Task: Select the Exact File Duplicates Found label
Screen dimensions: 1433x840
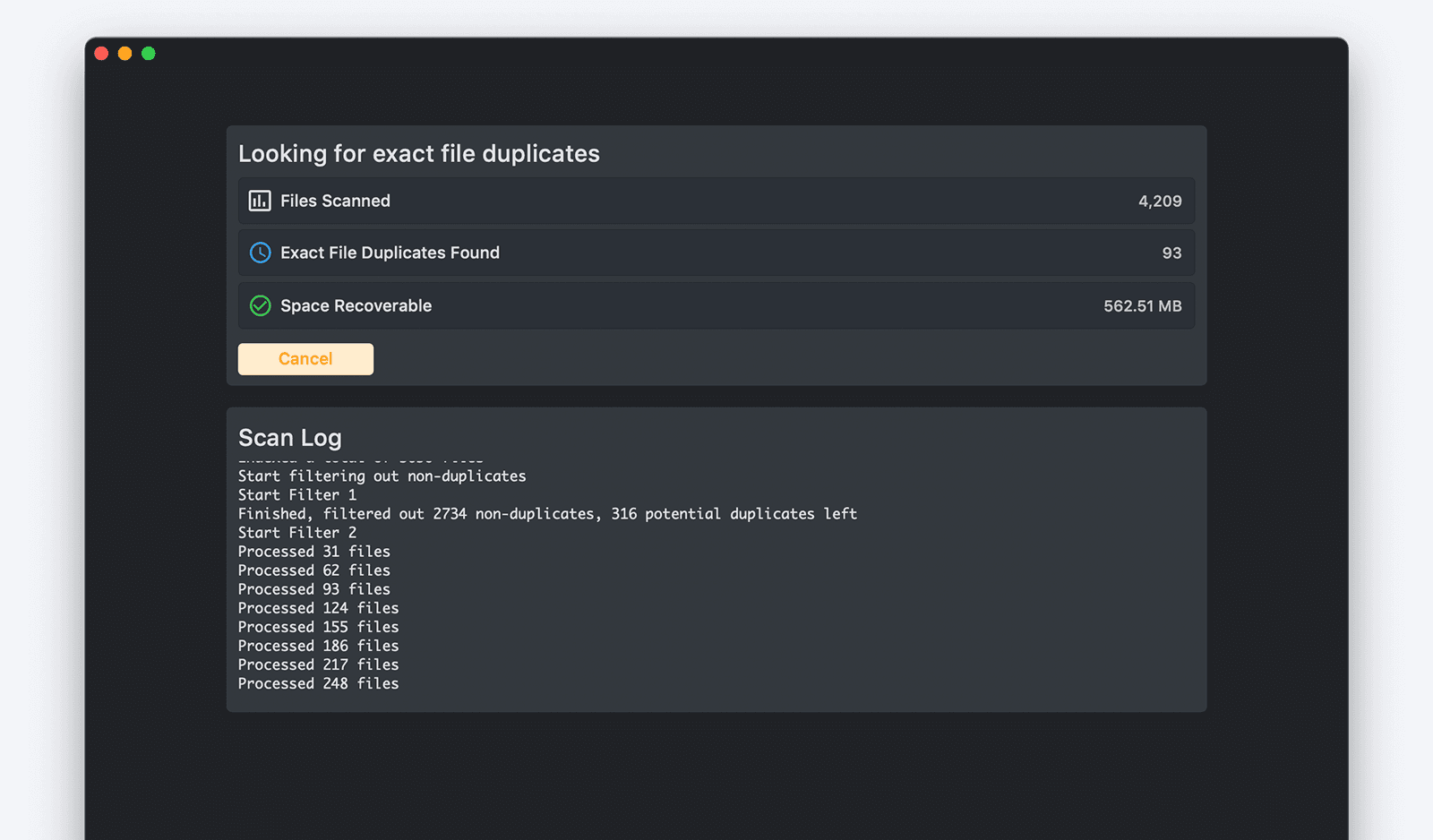Action: (390, 253)
